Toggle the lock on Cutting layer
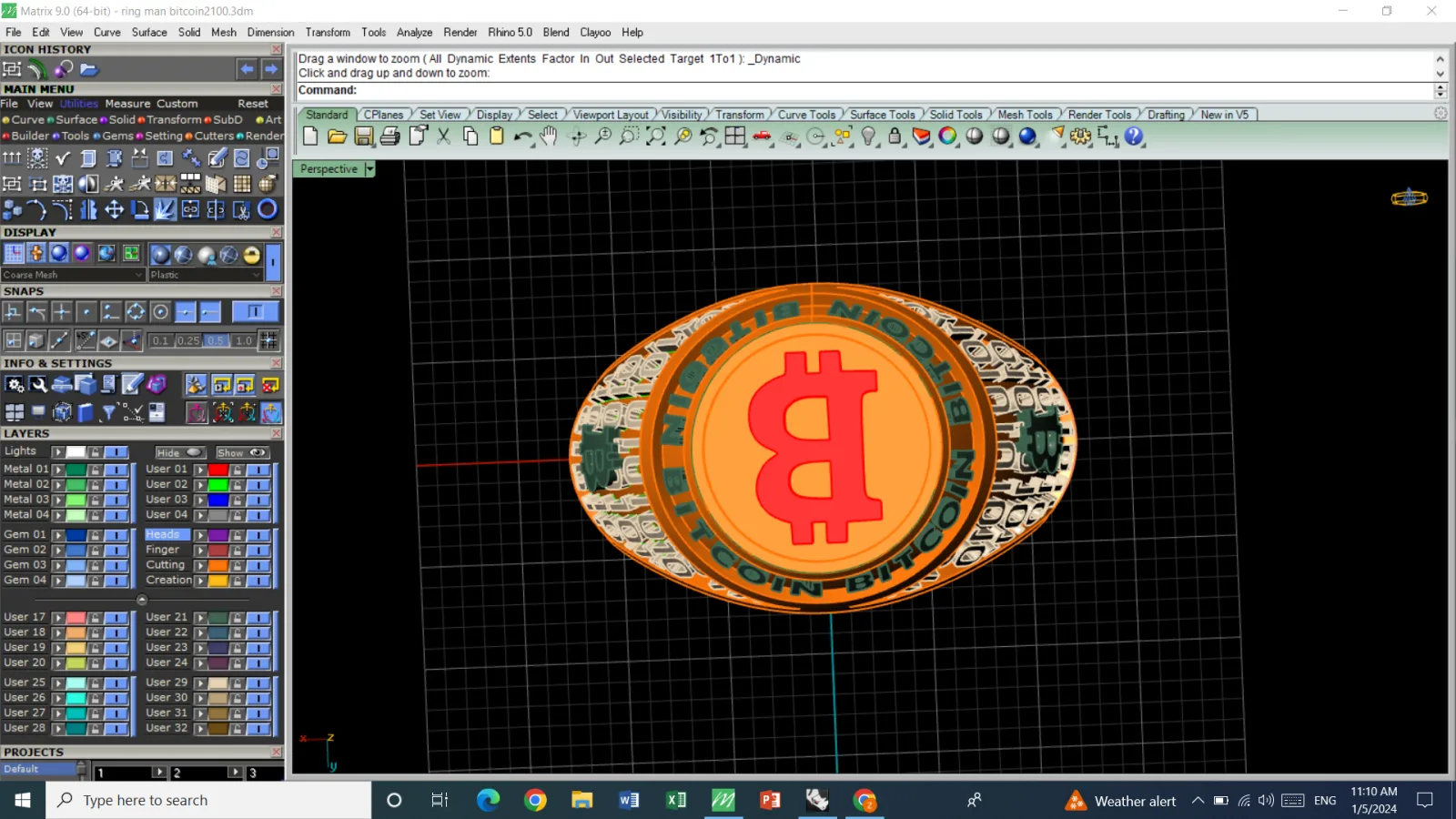The width and height of the screenshot is (1456, 819). click(238, 565)
